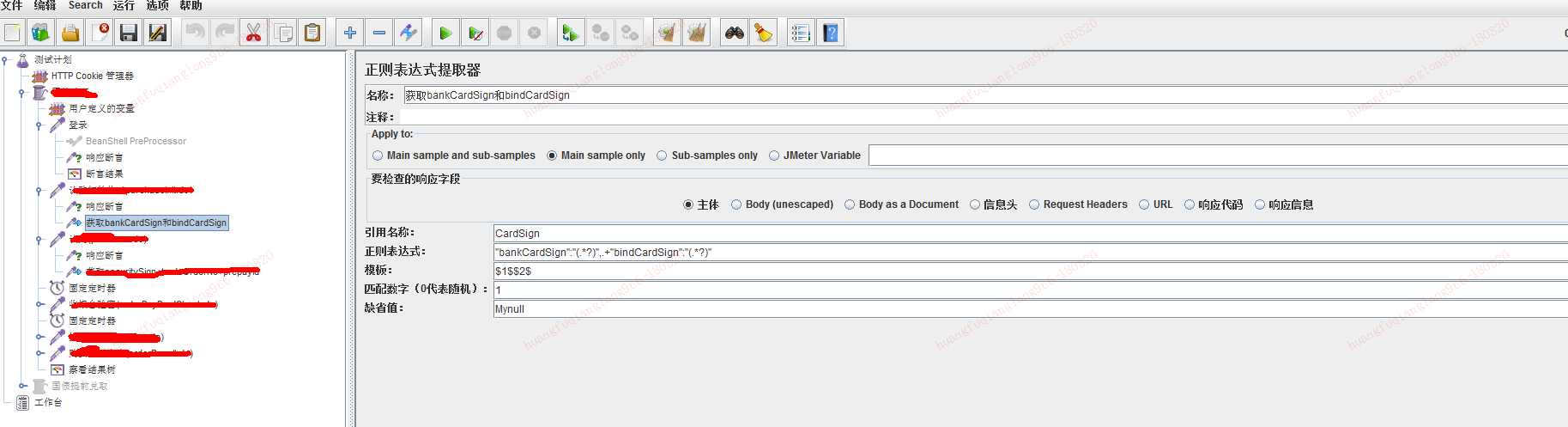
Task: Select the 主体 response field option
Action: pyautogui.click(x=701, y=204)
